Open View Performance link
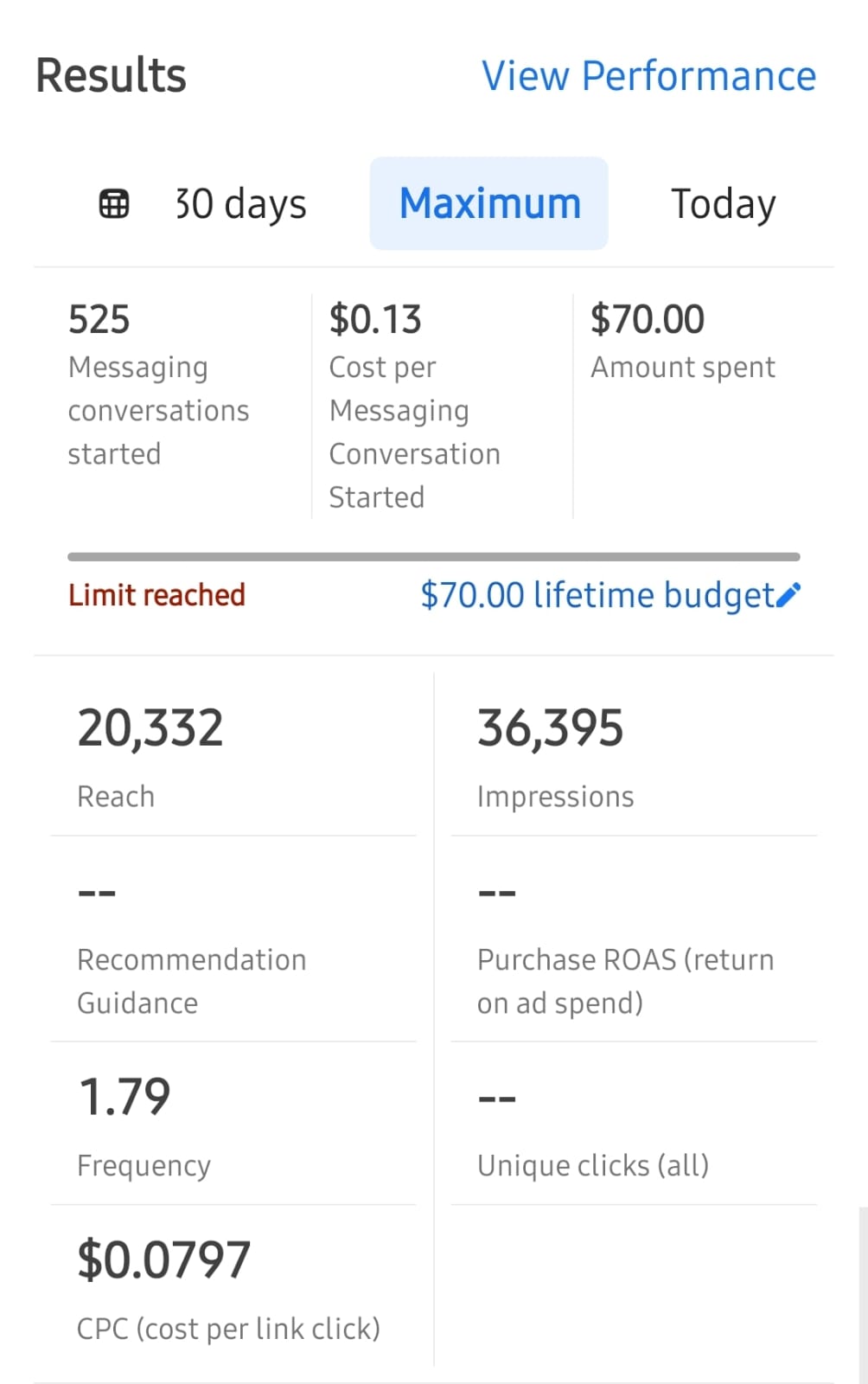This screenshot has height=1384, width=868. pos(648,76)
